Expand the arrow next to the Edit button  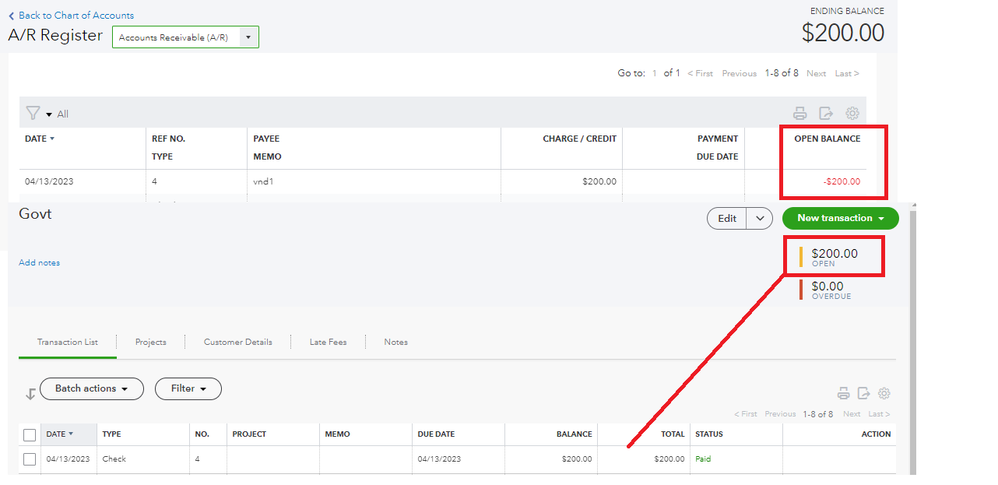click(x=760, y=218)
